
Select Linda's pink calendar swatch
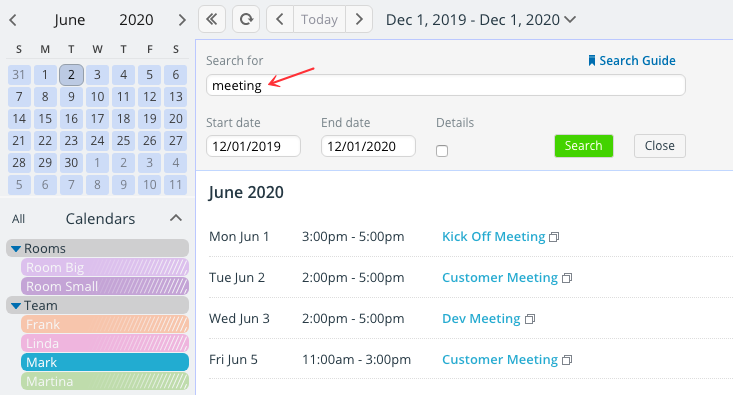click(105, 343)
